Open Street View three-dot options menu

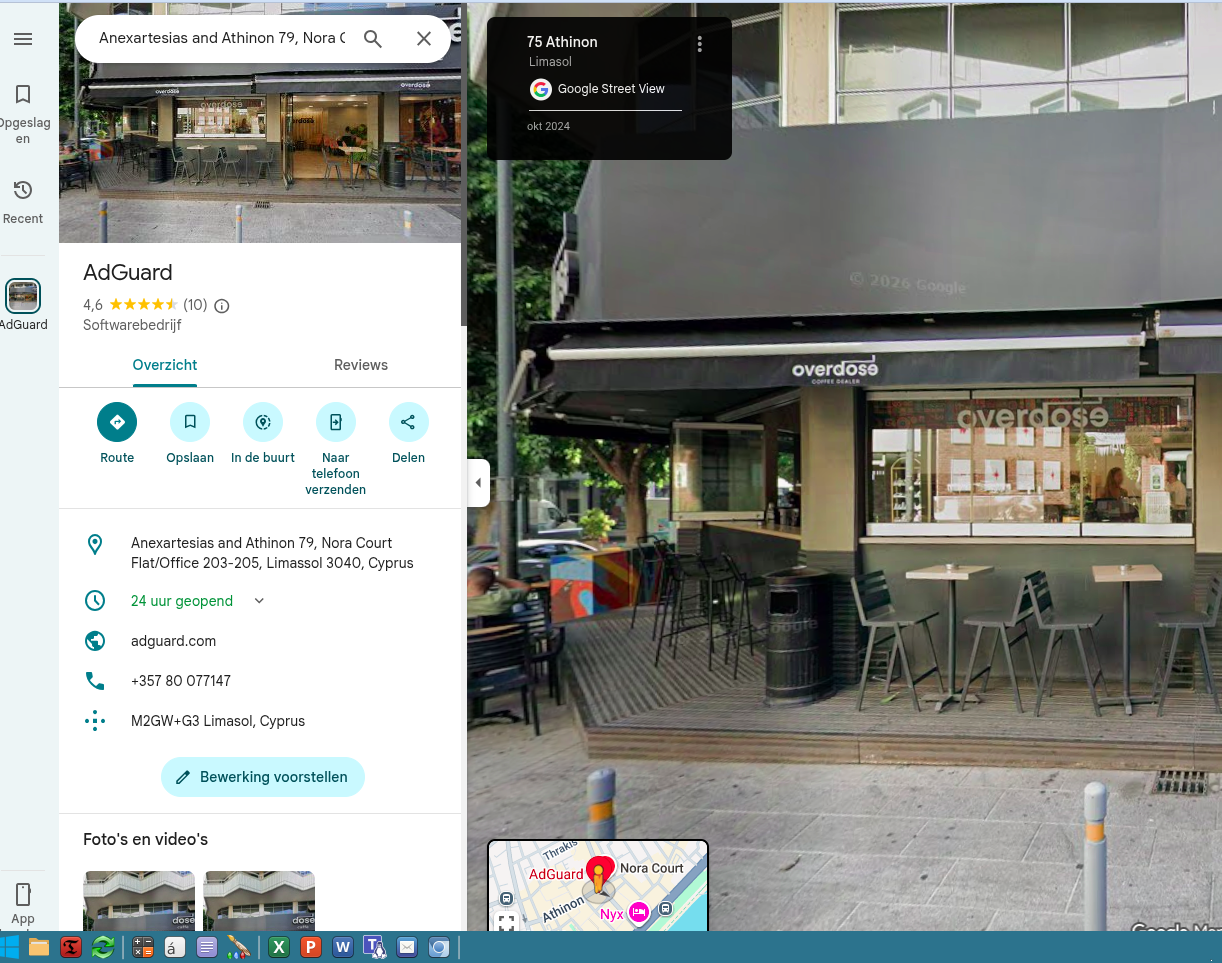click(700, 44)
